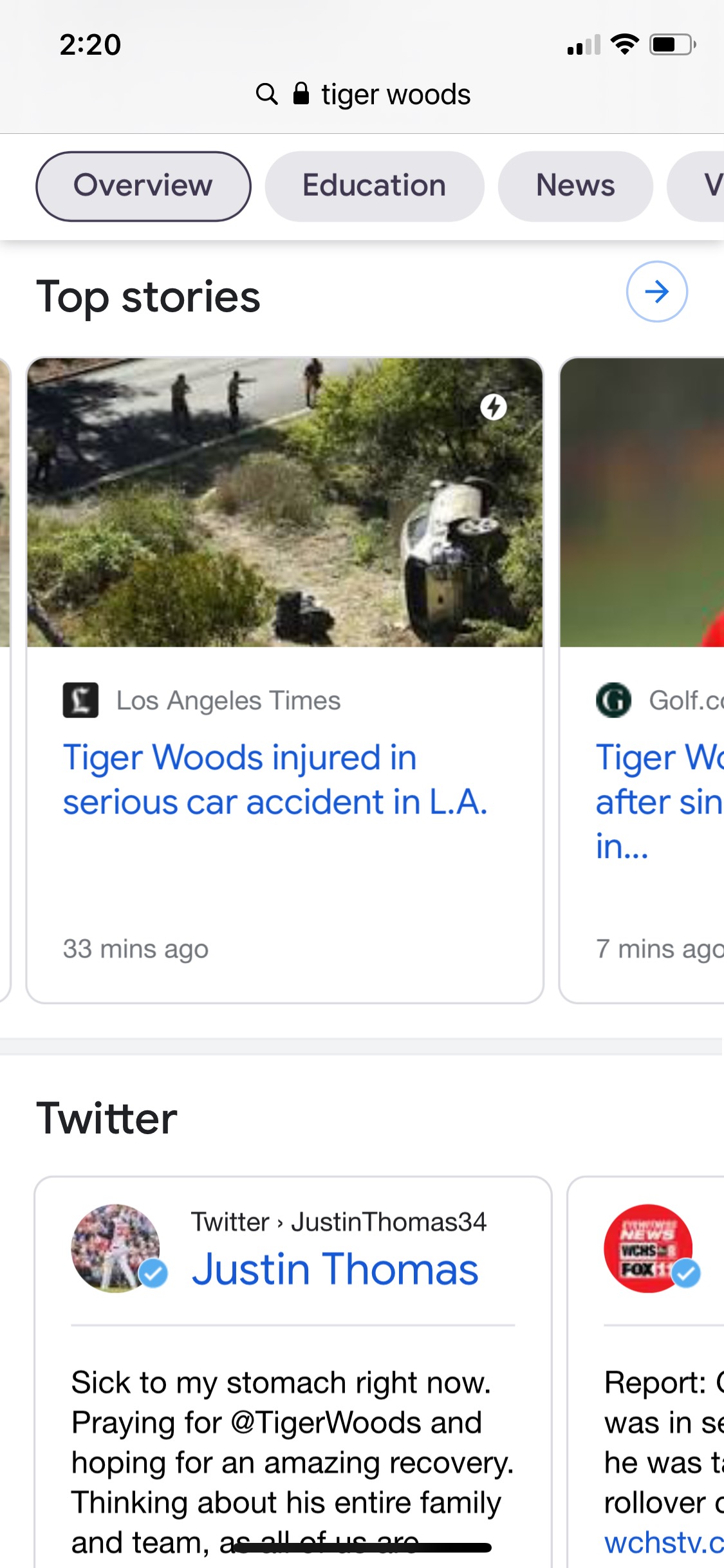Screen dimensions: 724x1568
Task: Tap the lock icon beside tiger woods
Action: tap(301, 93)
